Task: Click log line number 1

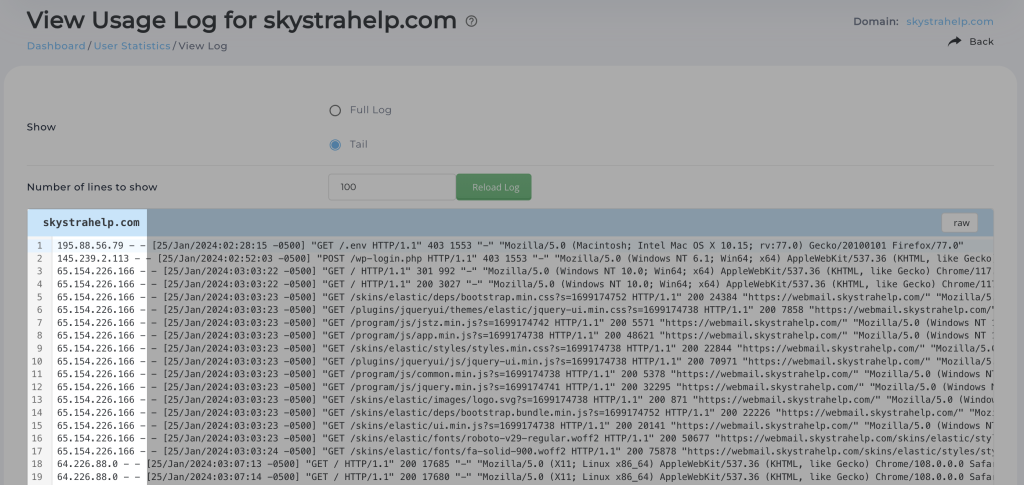Action: [x=40, y=245]
